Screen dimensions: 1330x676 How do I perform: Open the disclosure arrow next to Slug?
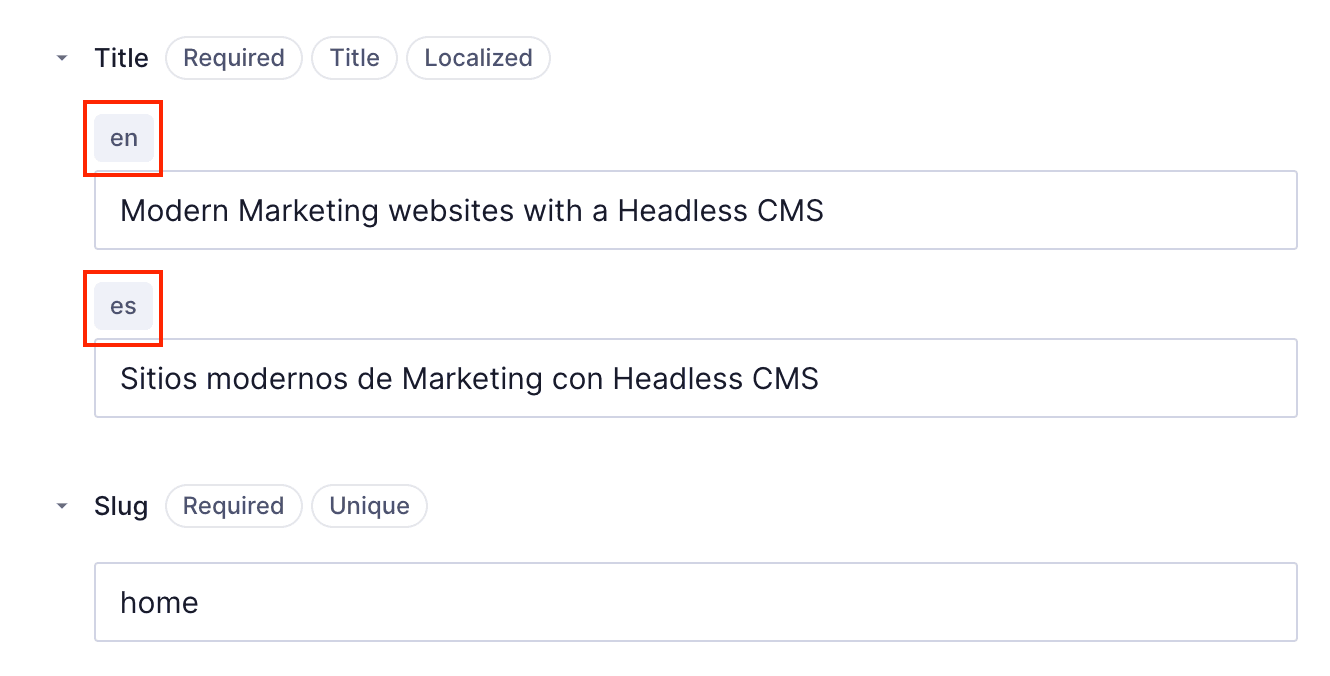(61, 506)
